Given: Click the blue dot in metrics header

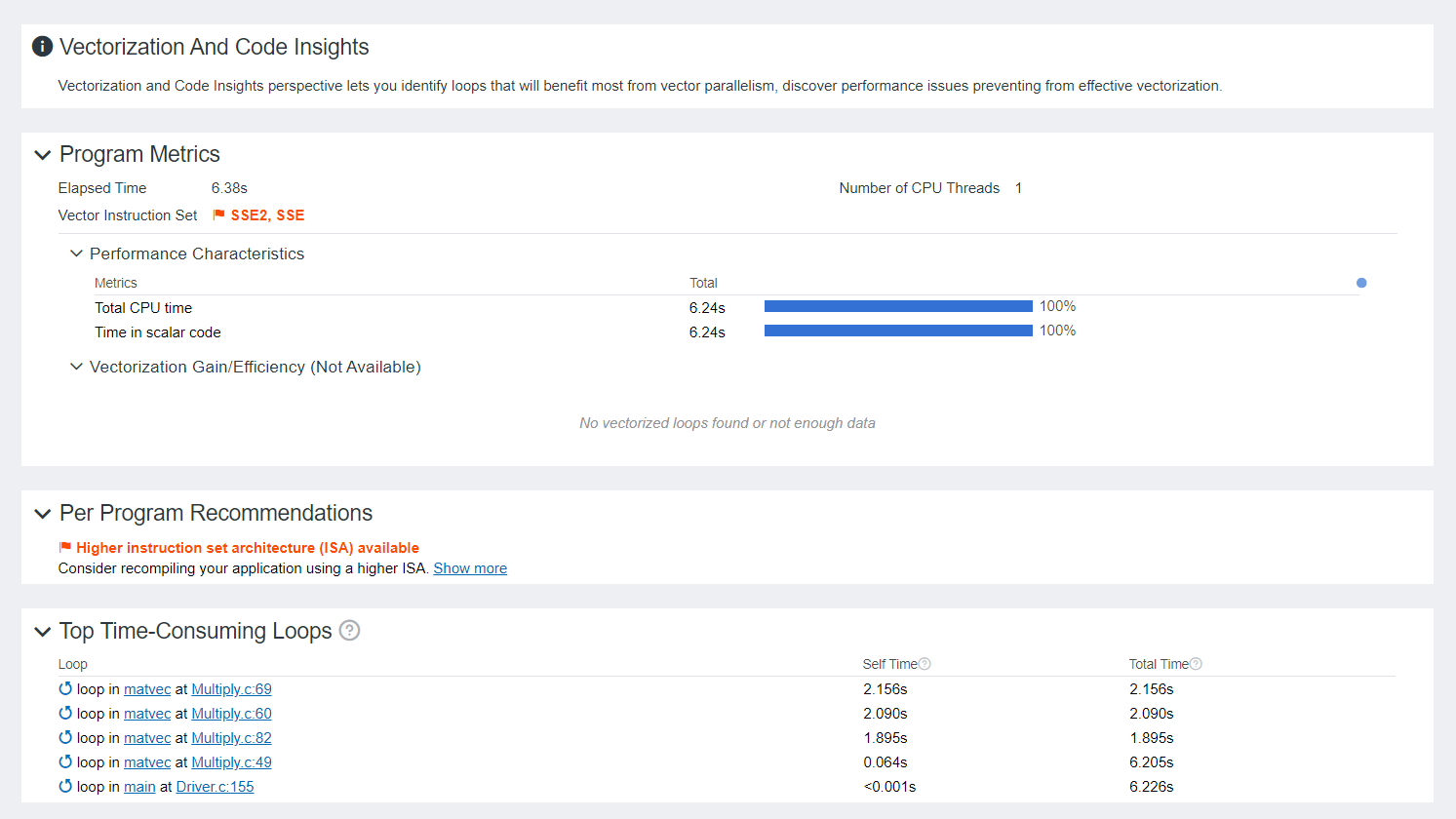Looking at the screenshot, I should [1361, 283].
